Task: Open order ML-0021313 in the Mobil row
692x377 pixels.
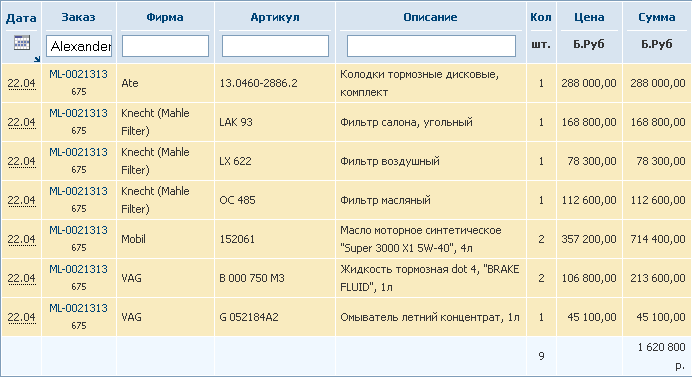Action: [78, 230]
